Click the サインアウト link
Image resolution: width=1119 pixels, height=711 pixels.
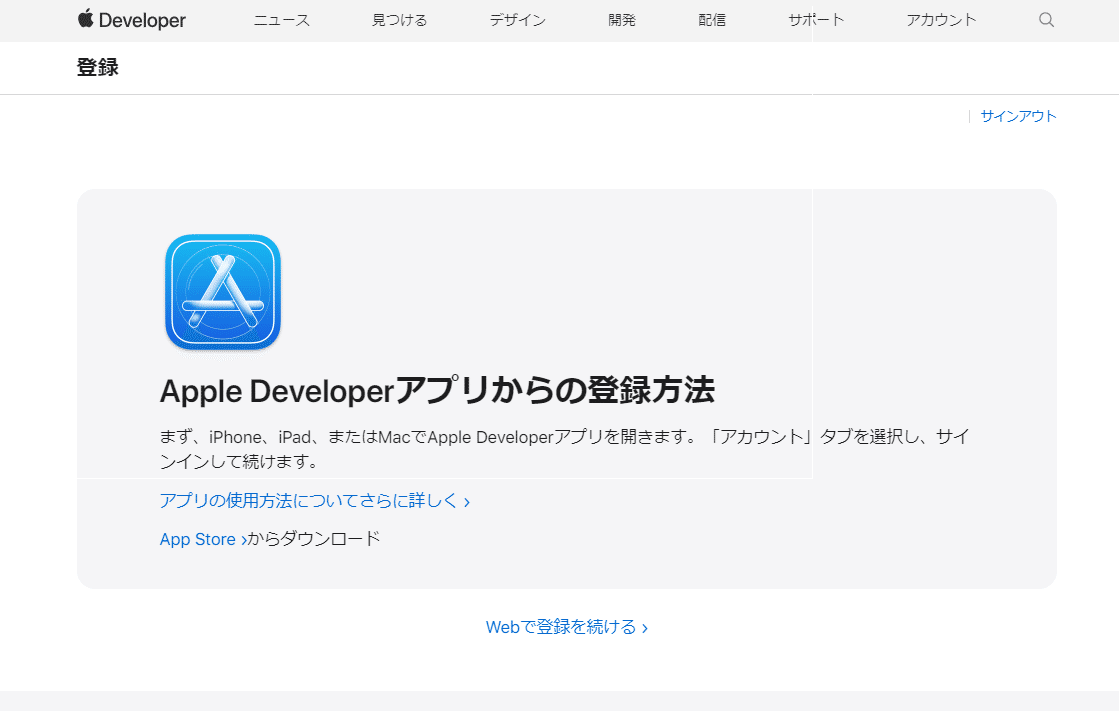pos(1018,116)
